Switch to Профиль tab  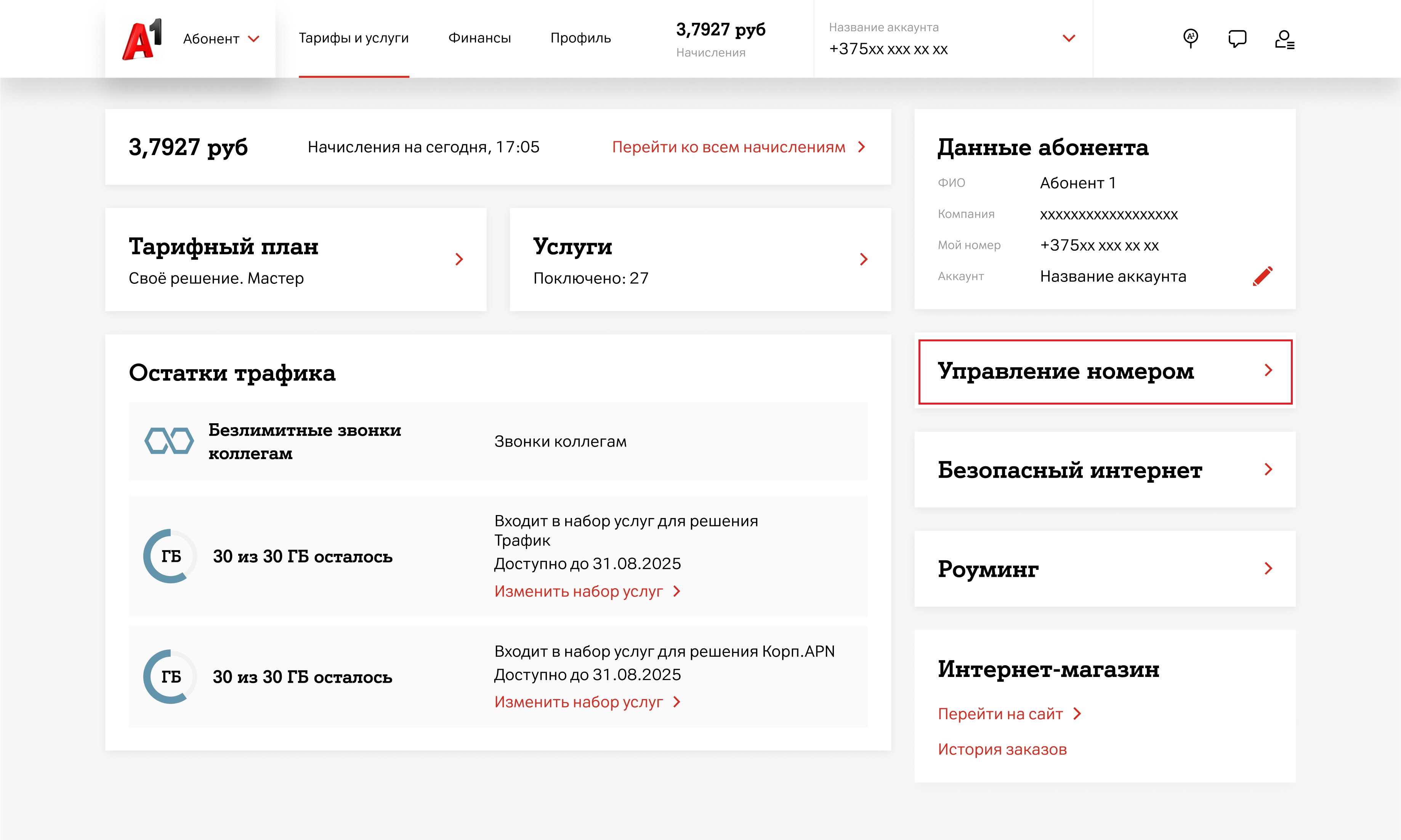pyautogui.click(x=580, y=38)
